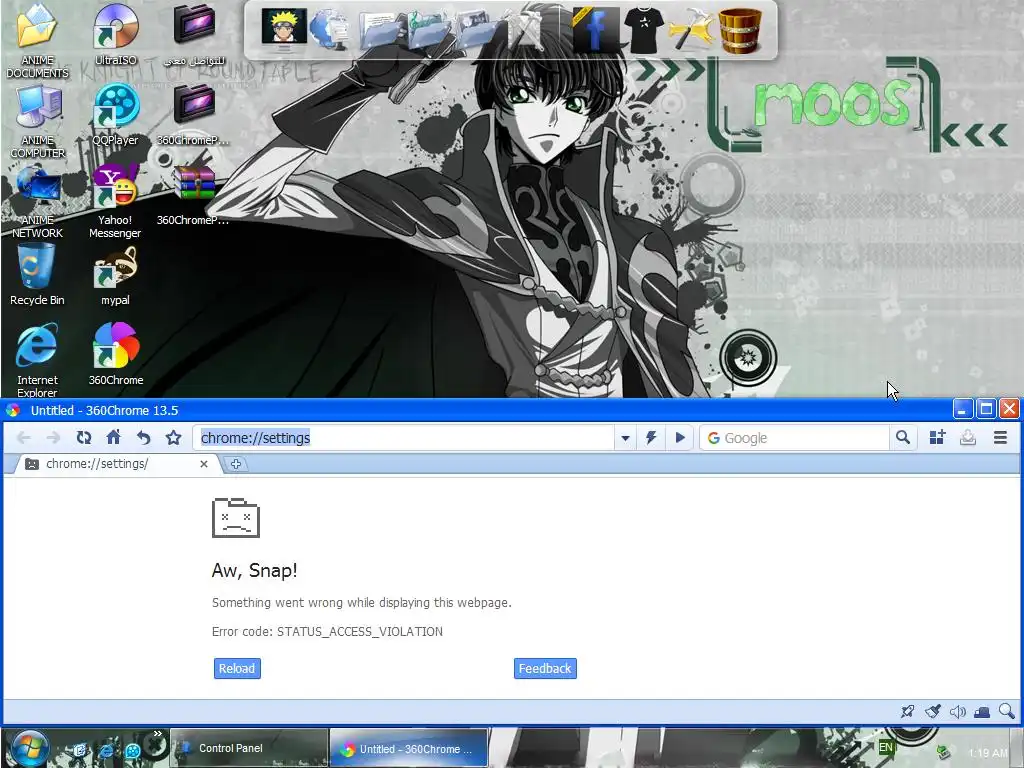
Task: Open the downloads tray icon
Action: [968, 438]
